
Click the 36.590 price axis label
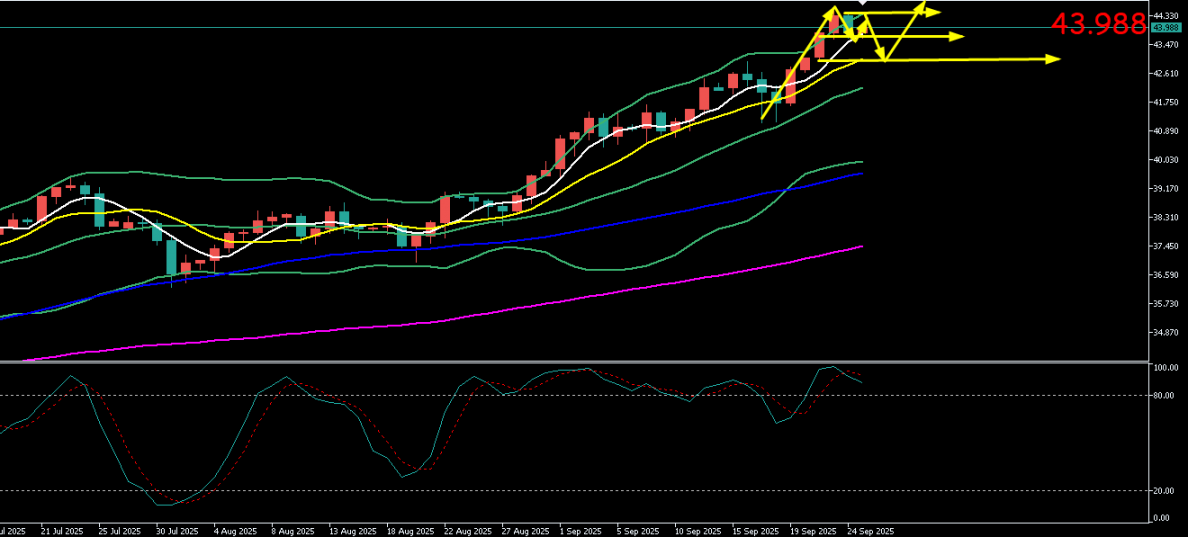[1165, 275]
